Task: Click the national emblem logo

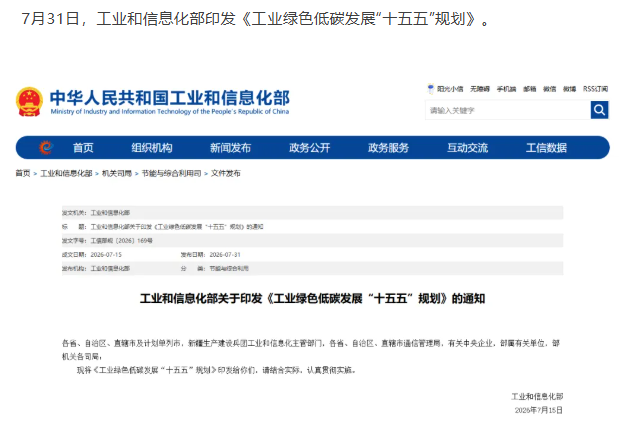Action: (x=29, y=102)
